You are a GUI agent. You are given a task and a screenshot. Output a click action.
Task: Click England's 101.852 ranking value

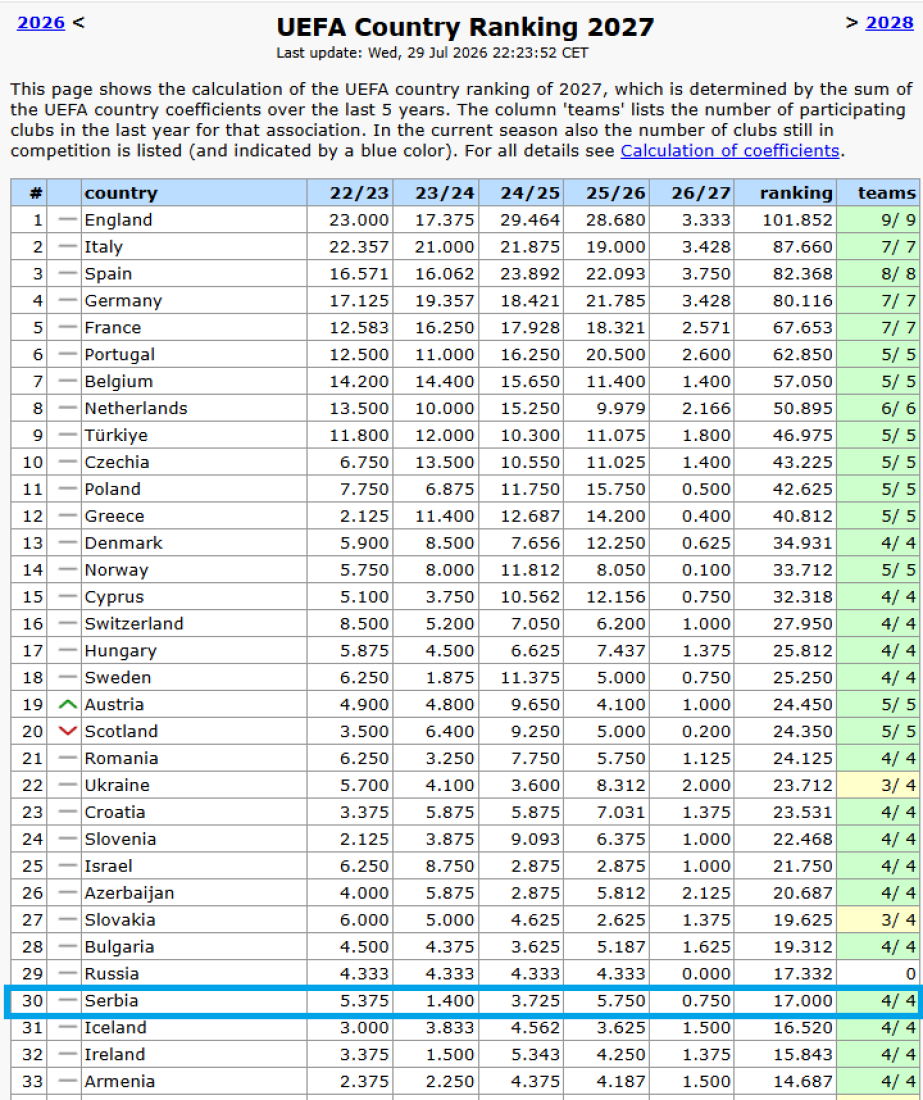coord(797,220)
